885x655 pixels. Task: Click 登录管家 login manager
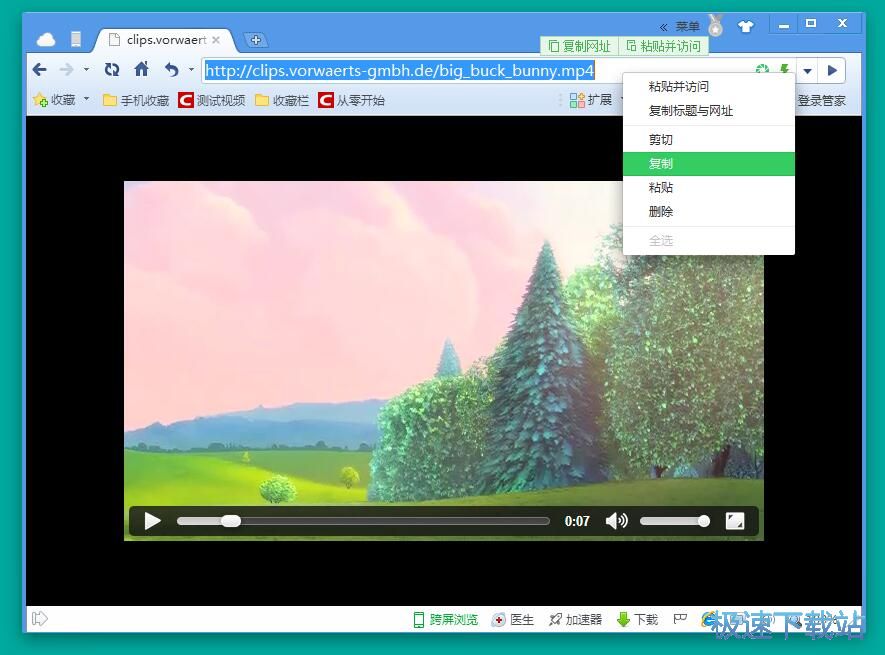pos(821,101)
